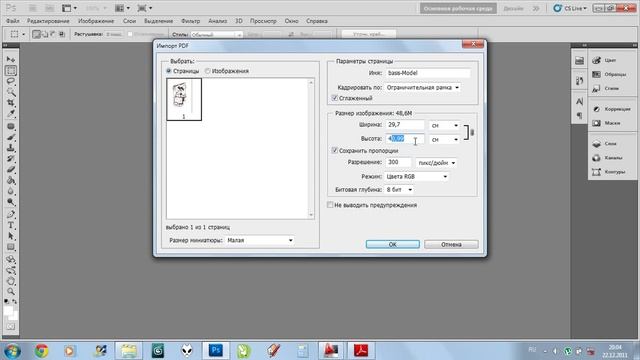640x360 pixels.
Task: Open the Разрешение units dropdown
Action: (436, 163)
